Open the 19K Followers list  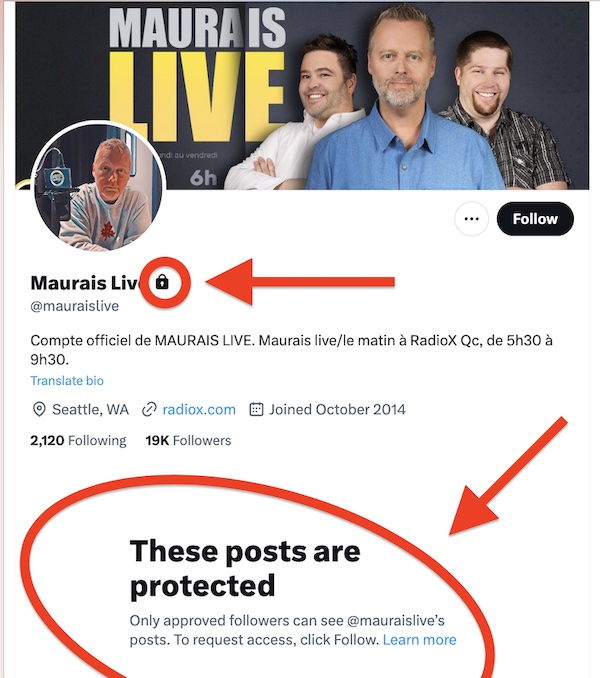point(188,440)
